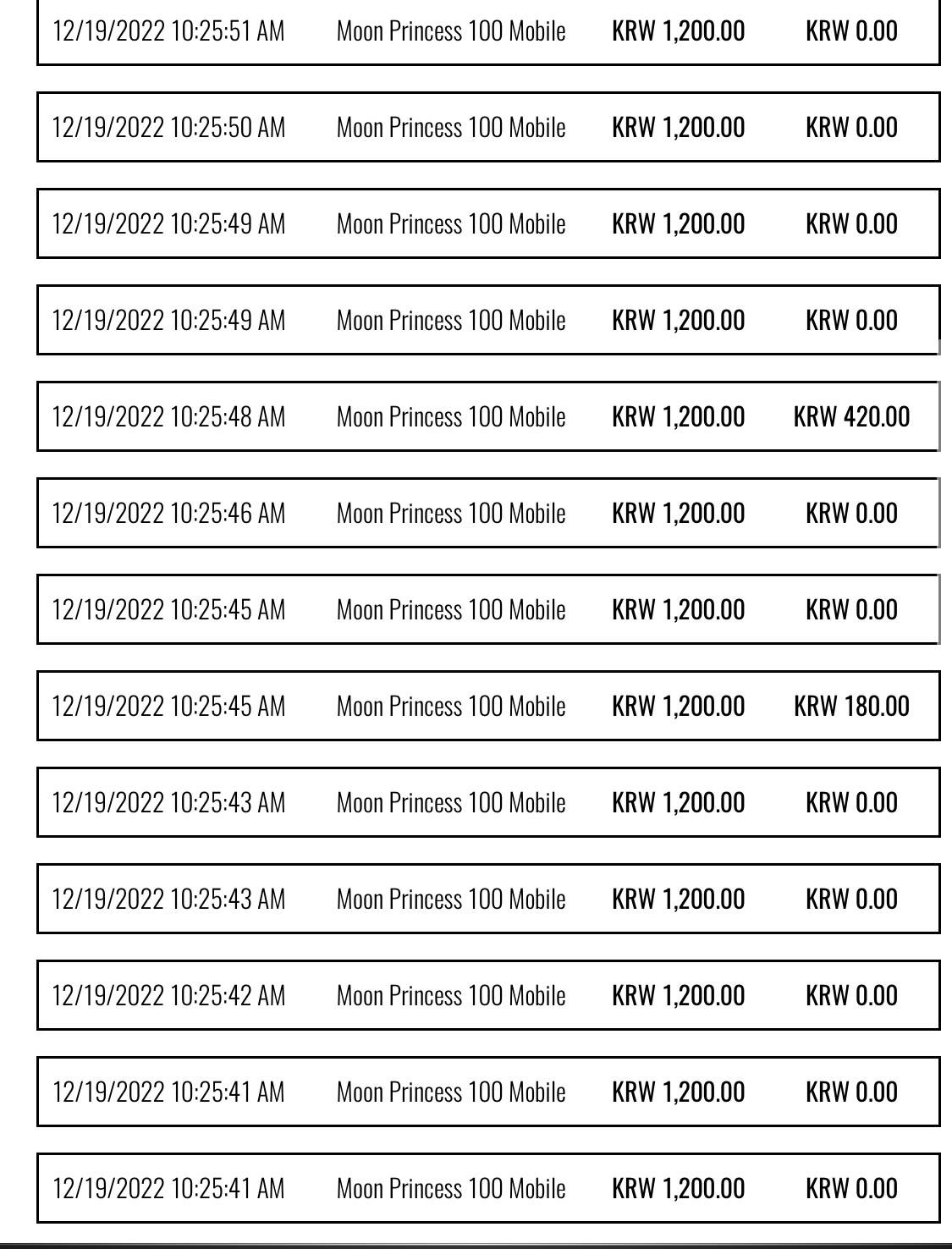Open the 10:25:51 AM transaction row
Screen dimensions: 952x1249
pos(488,32)
